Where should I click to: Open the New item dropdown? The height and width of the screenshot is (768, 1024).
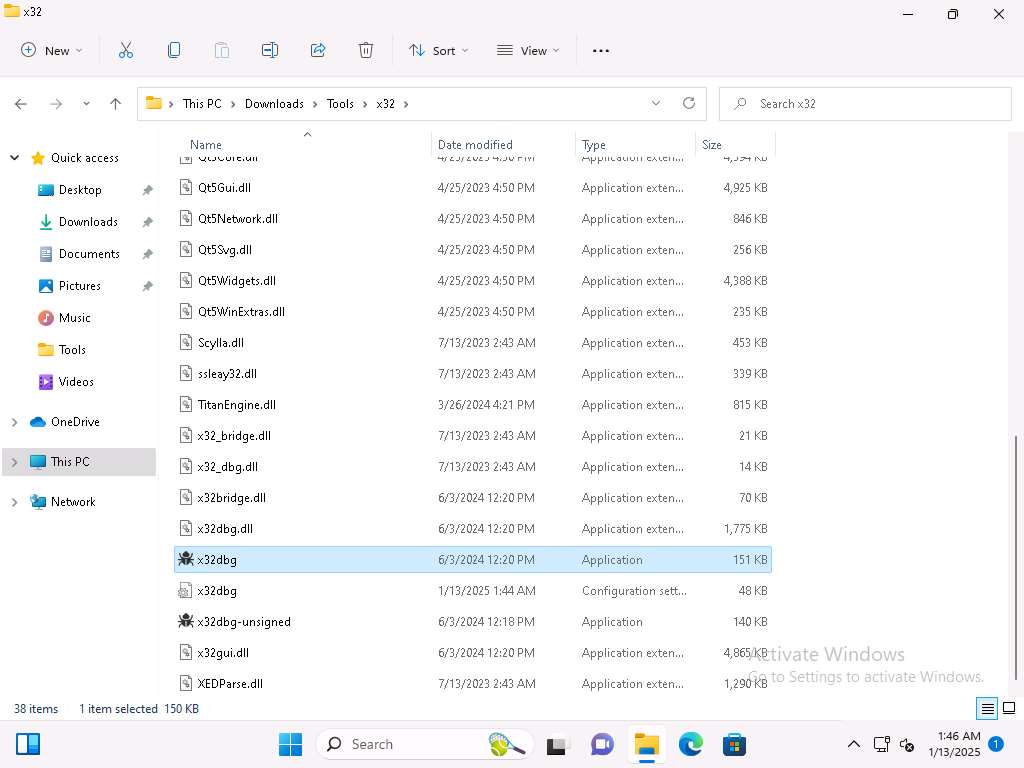click(x=52, y=50)
